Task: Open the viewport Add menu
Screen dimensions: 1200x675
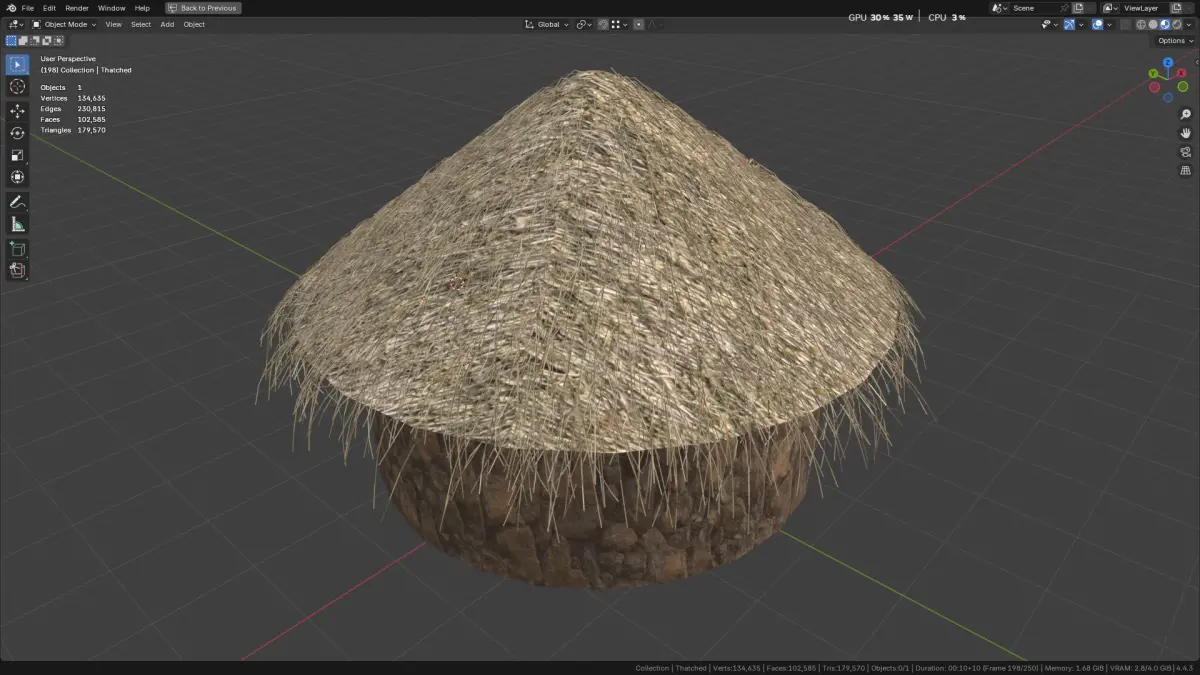Action: [x=167, y=24]
